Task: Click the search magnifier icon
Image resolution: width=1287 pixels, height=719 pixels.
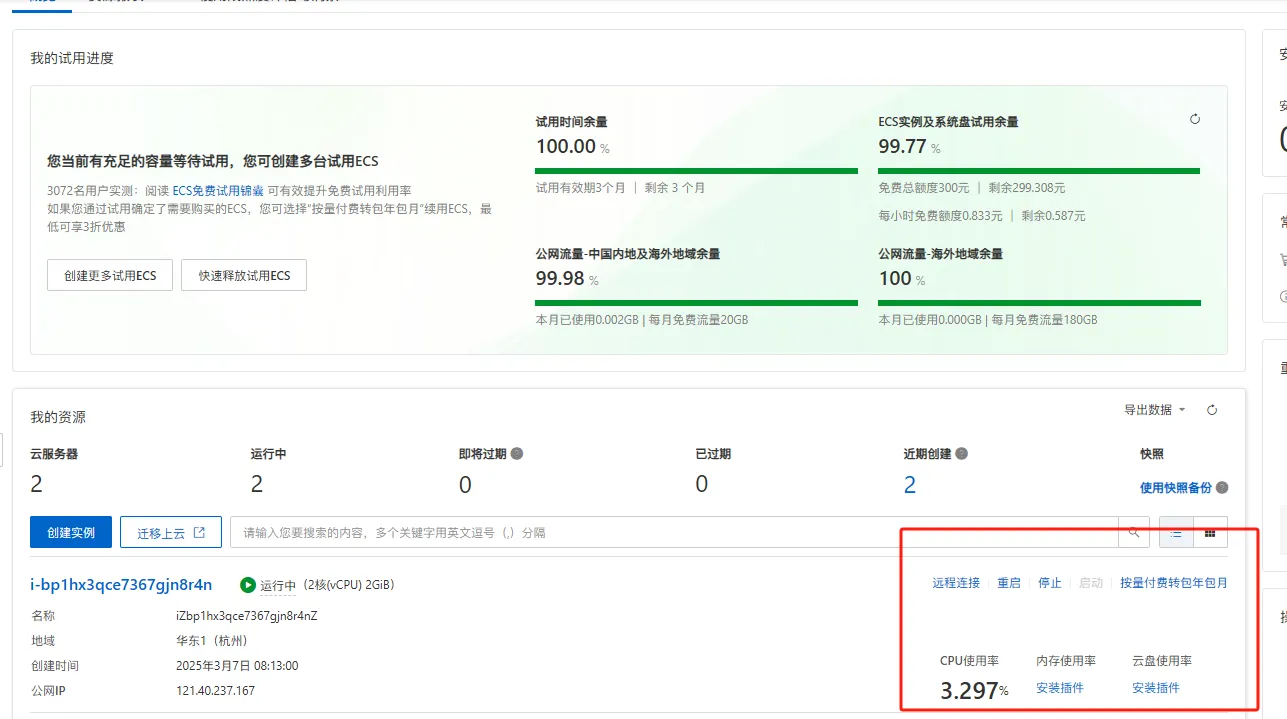Action: pyautogui.click(x=1134, y=533)
